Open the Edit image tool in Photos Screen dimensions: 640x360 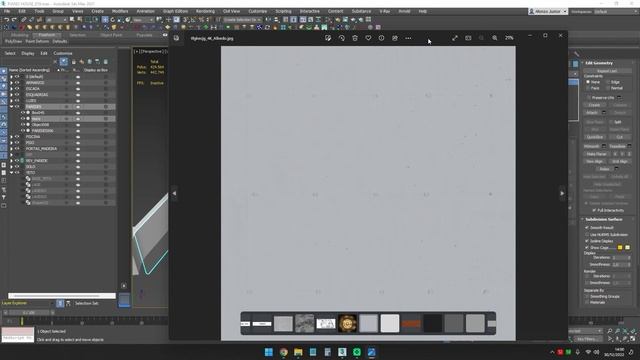tap(328, 38)
